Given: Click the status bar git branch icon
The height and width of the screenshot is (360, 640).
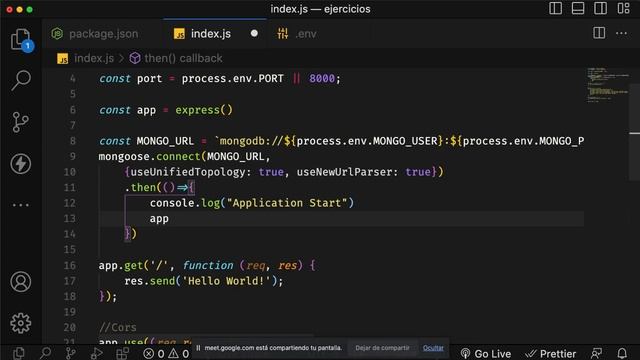Looking at the screenshot, I should click(x=71, y=353).
